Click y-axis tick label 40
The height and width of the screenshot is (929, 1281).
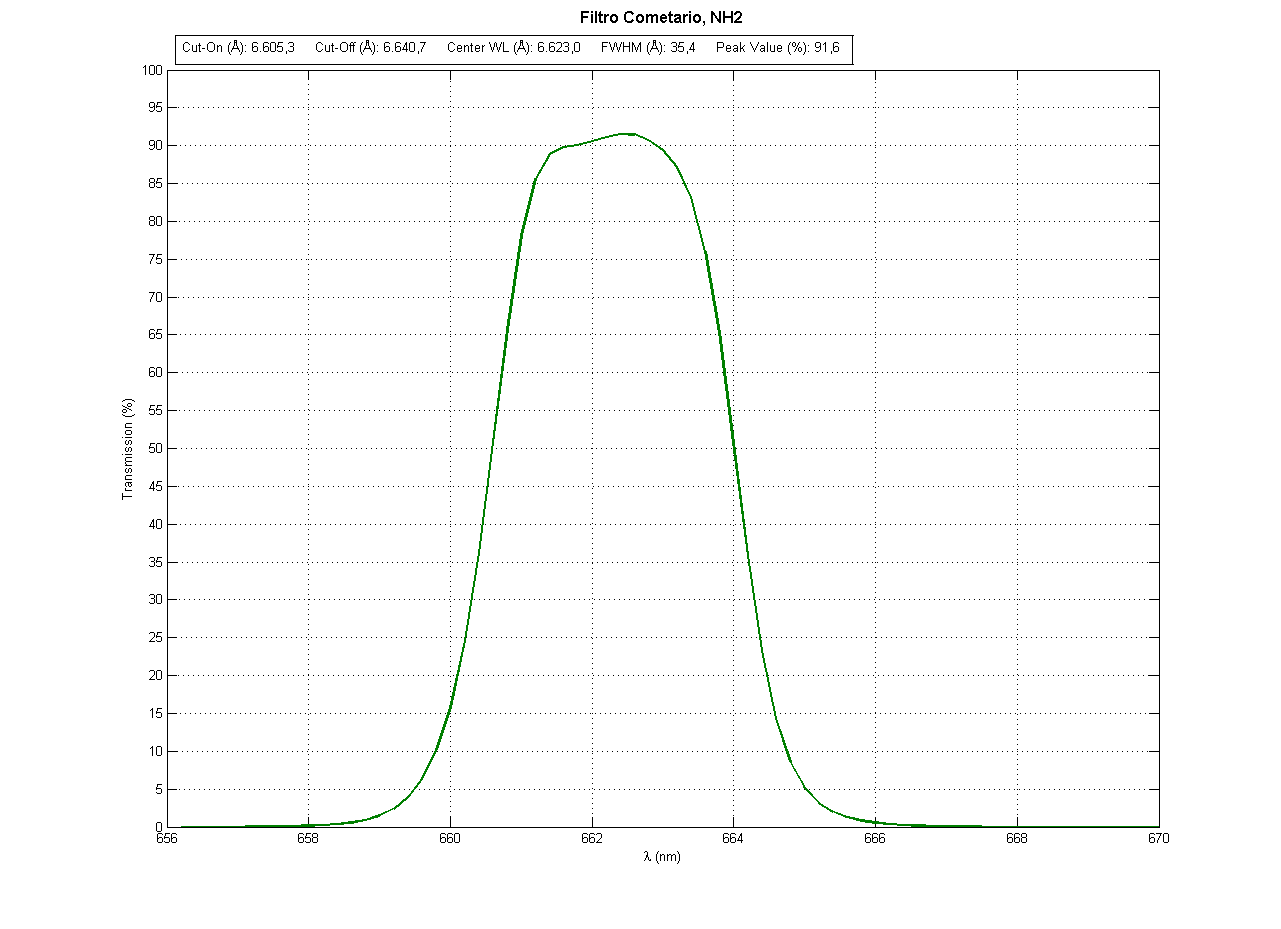click(x=155, y=525)
